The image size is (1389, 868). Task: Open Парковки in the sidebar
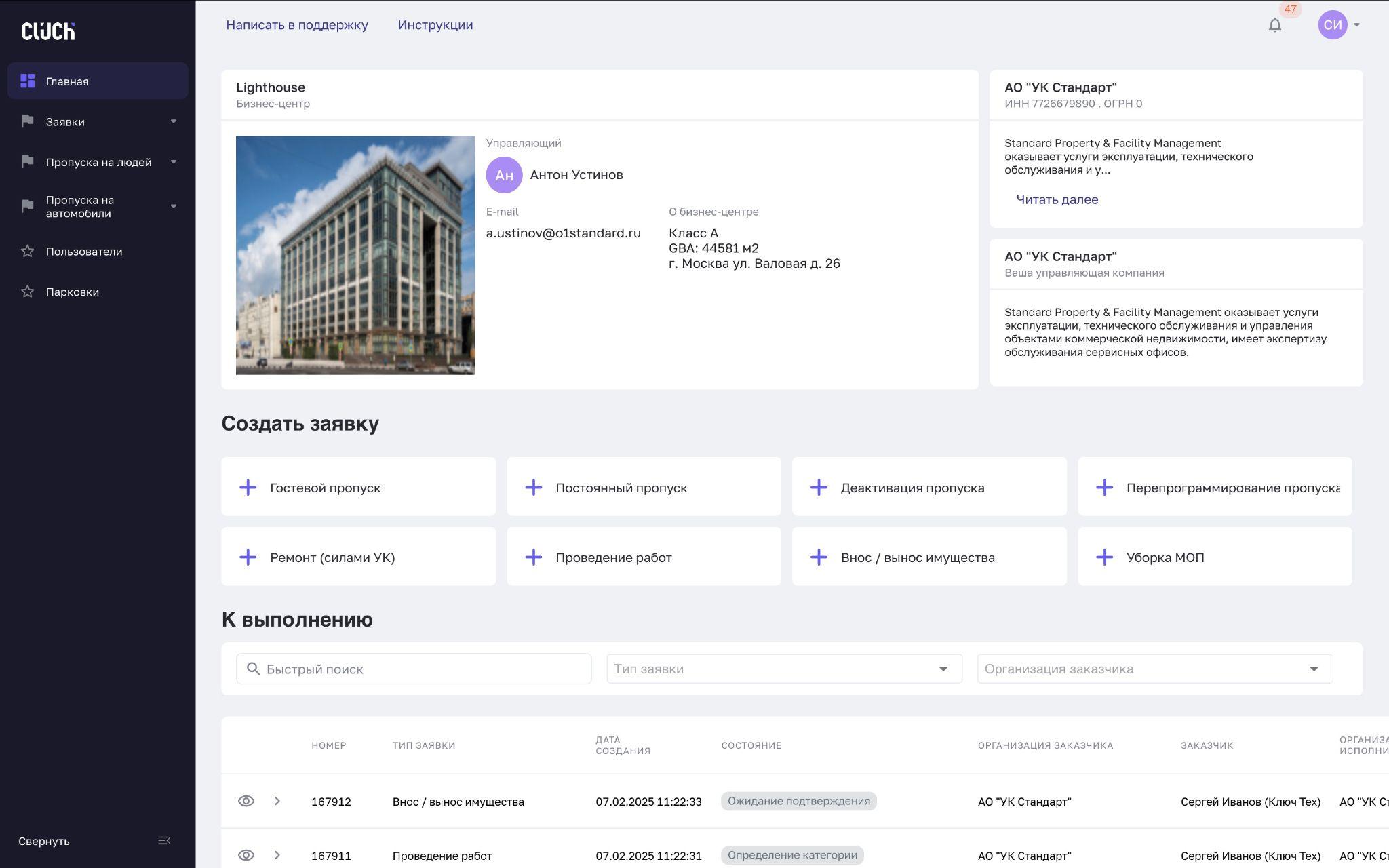[98, 292]
